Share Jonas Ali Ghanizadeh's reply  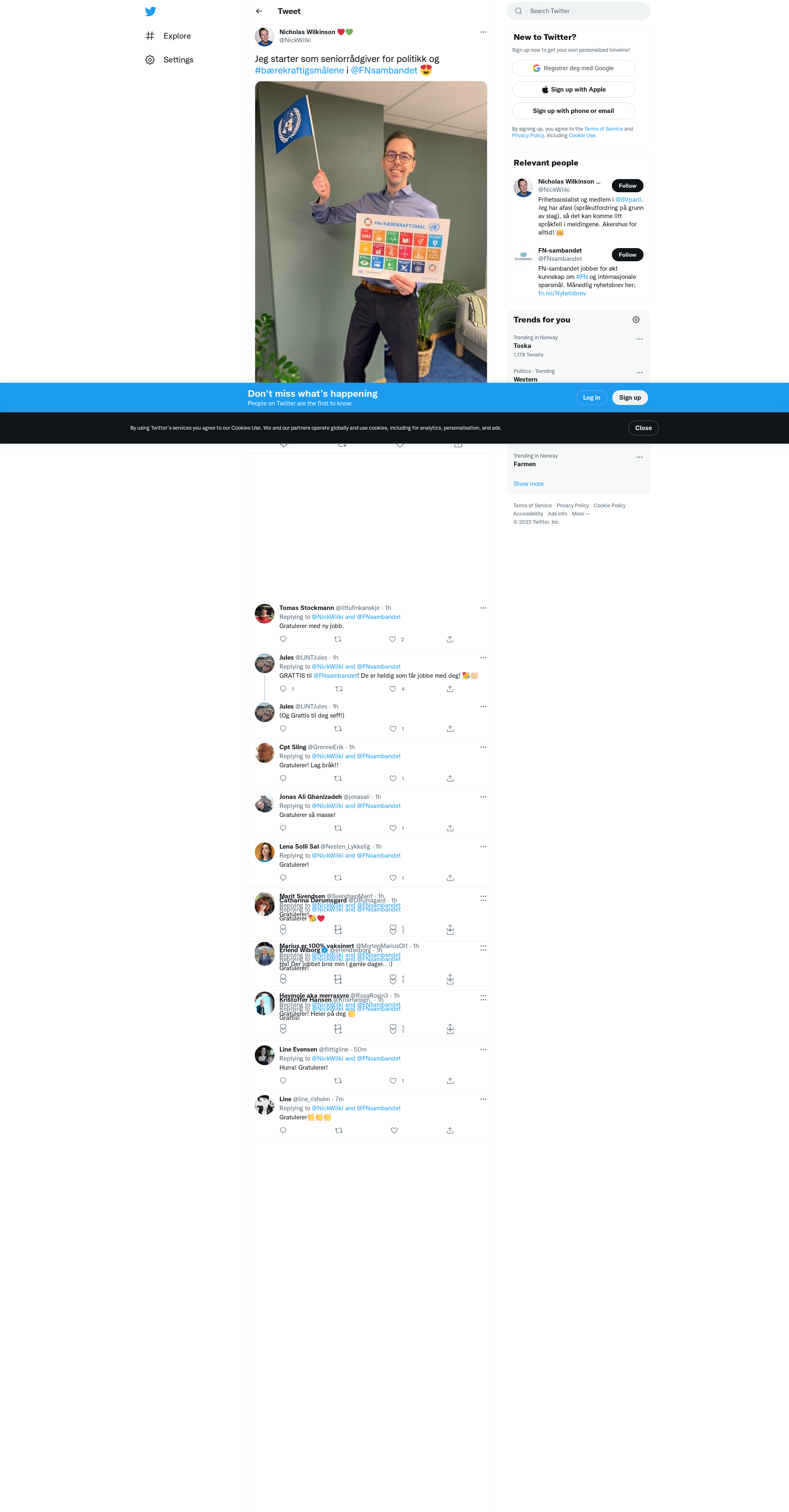pos(450,828)
